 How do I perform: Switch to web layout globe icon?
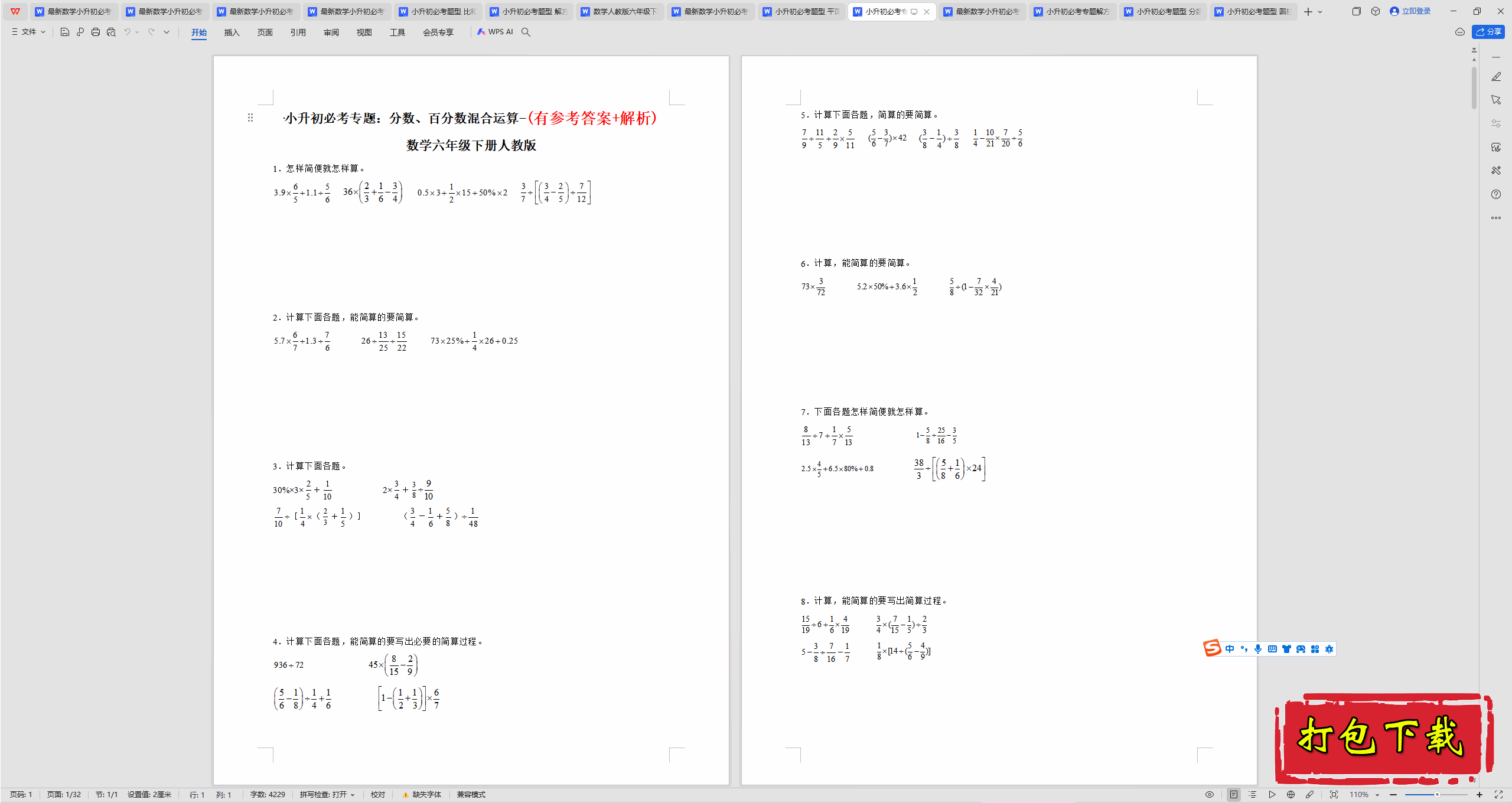(x=1291, y=795)
